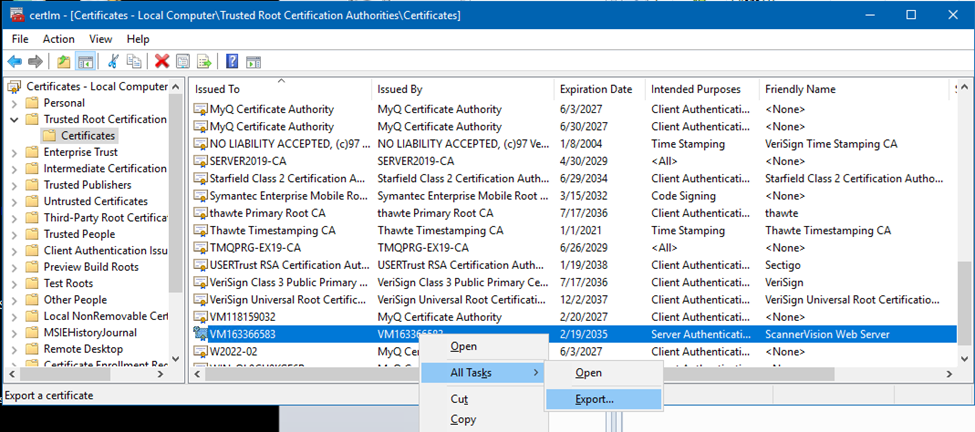This screenshot has height=432, width=975.
Task: Click the Friendly Name column header
Action: (800, 89)
